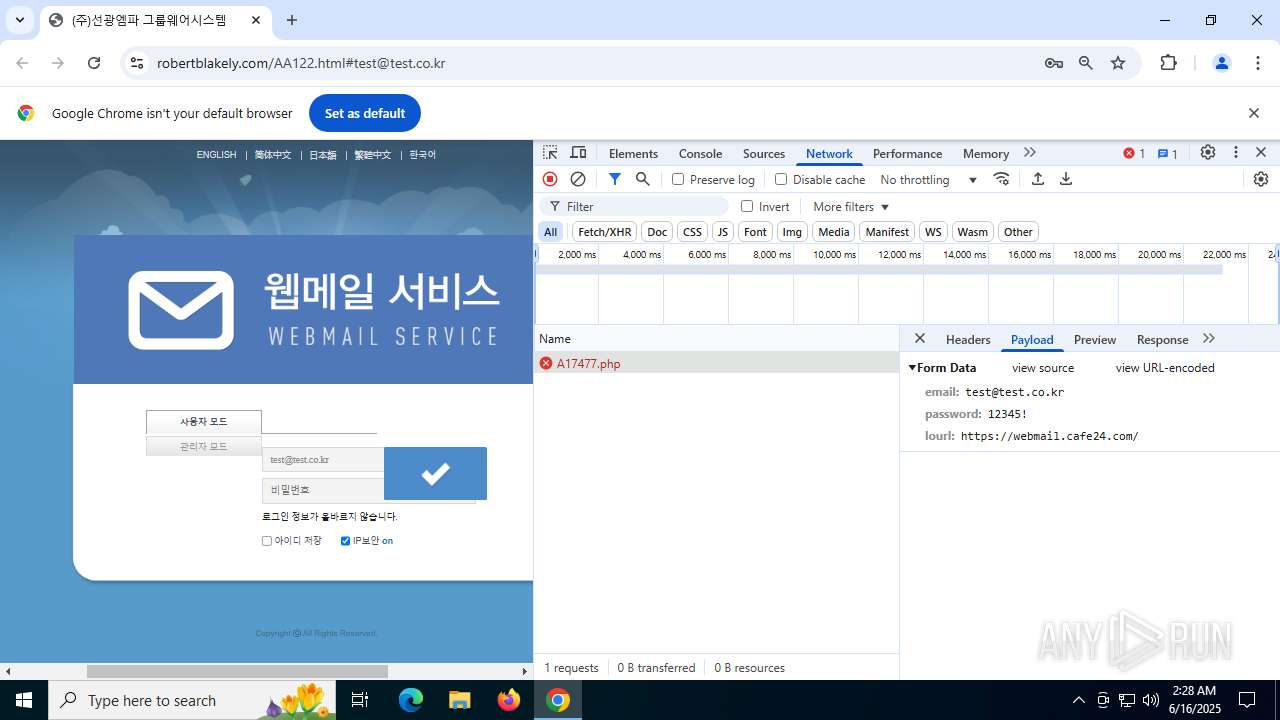Open the Sources tab
Screen dimensions: 1280x720
point(764,153)
